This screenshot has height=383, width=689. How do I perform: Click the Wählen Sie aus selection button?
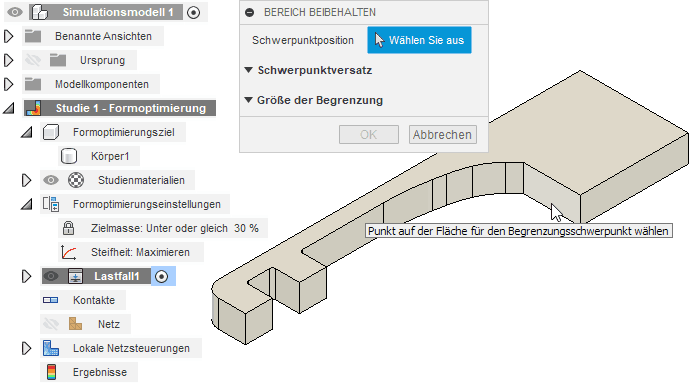pyautogui.click(x=419, y=40)
